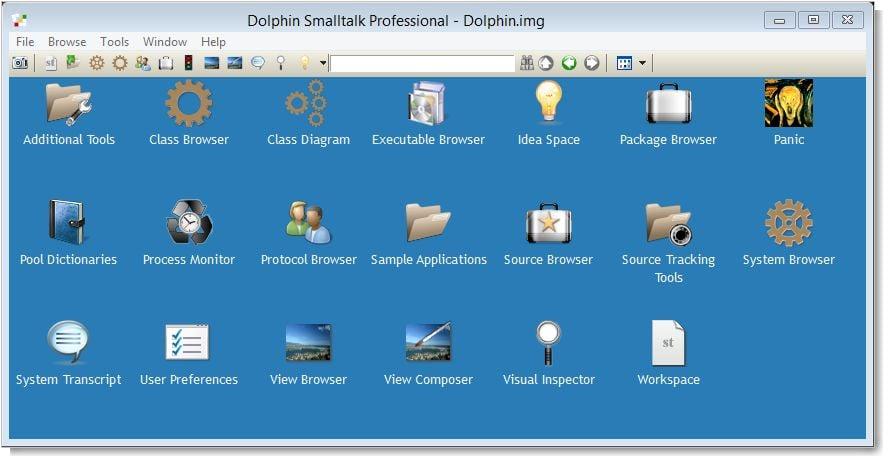Launch the Panic scream icon

(788, 103)
